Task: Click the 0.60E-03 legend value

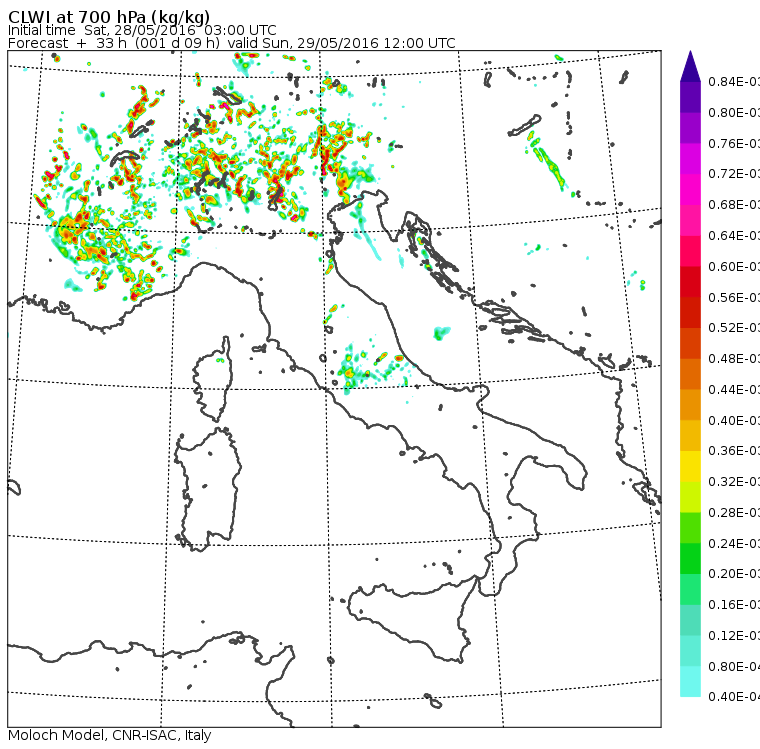Action: pyautogui.click(x=733, y=266)
